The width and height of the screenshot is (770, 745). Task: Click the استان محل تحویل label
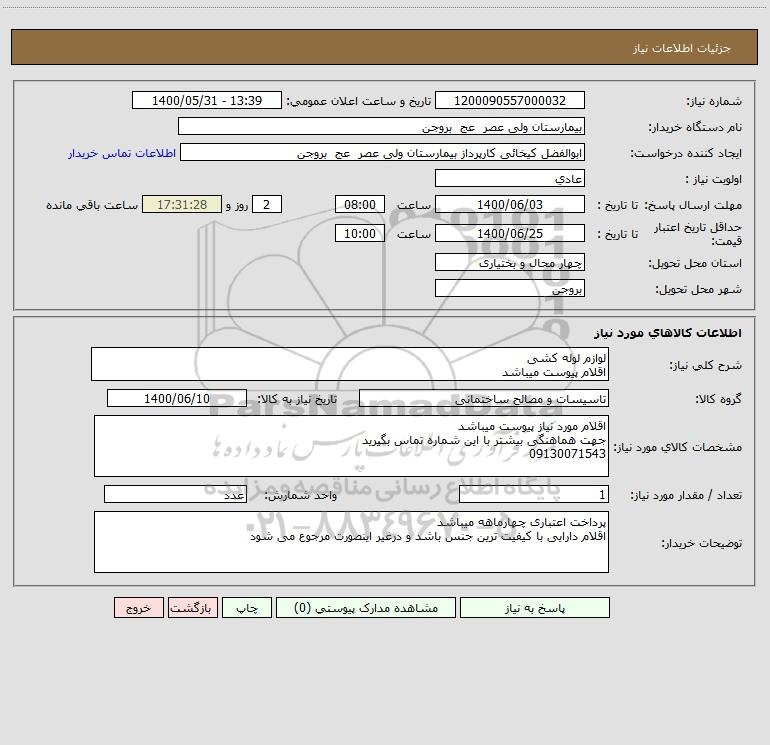[695, 264]
